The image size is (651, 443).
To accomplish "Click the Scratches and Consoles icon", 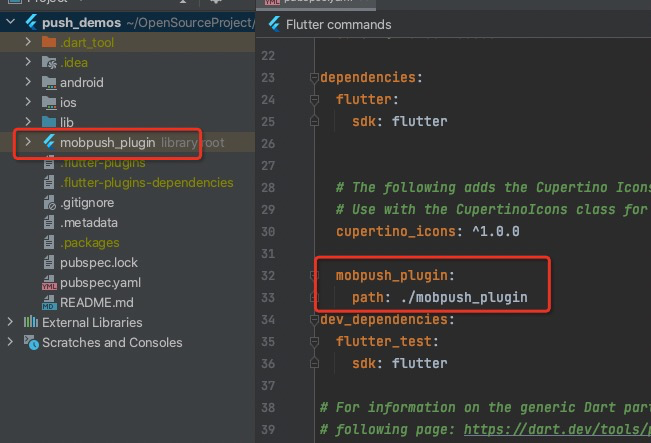I will [31, 343].
